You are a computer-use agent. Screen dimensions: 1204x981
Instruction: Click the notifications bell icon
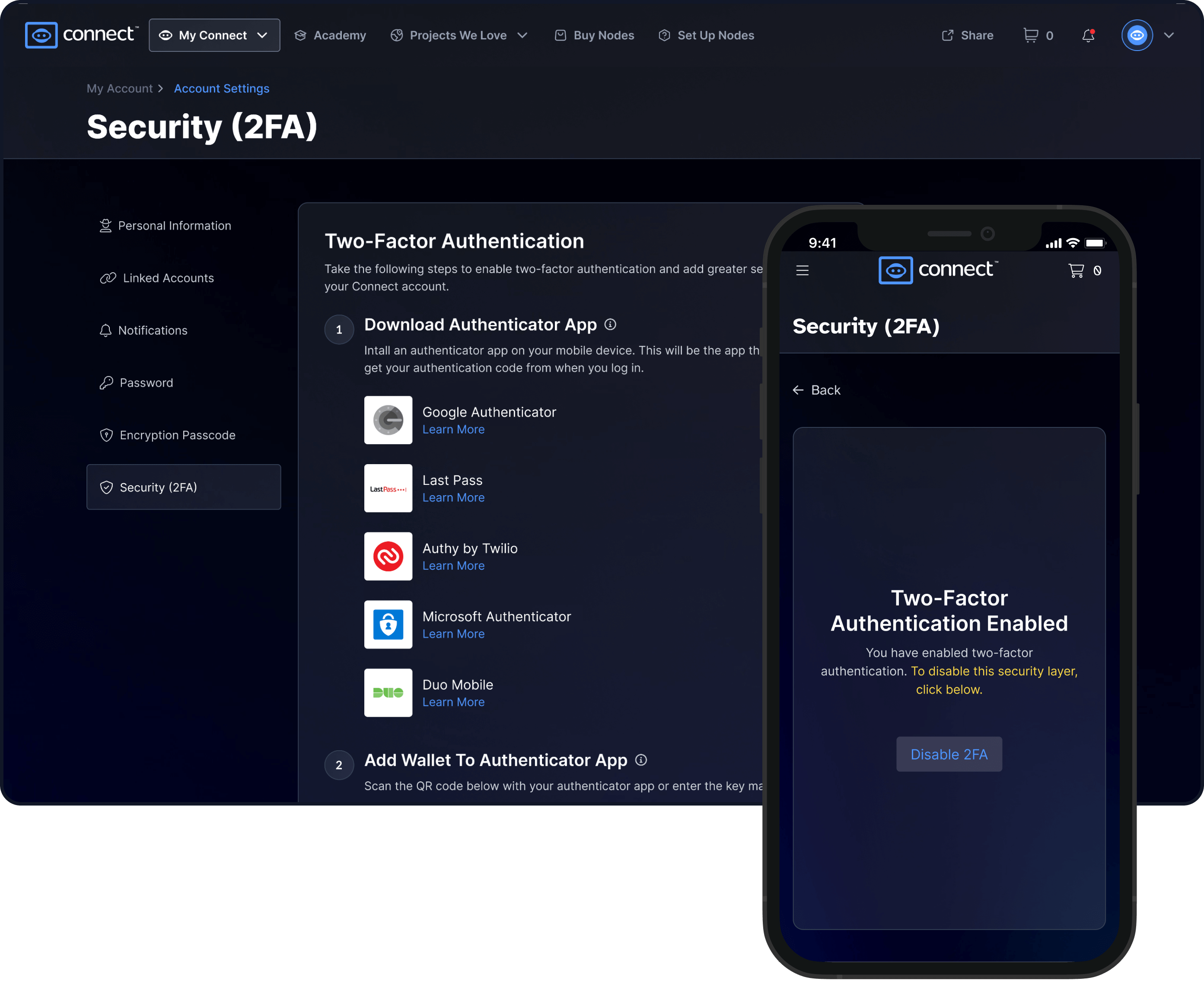pyautogui.click(x=1089, y=35)
